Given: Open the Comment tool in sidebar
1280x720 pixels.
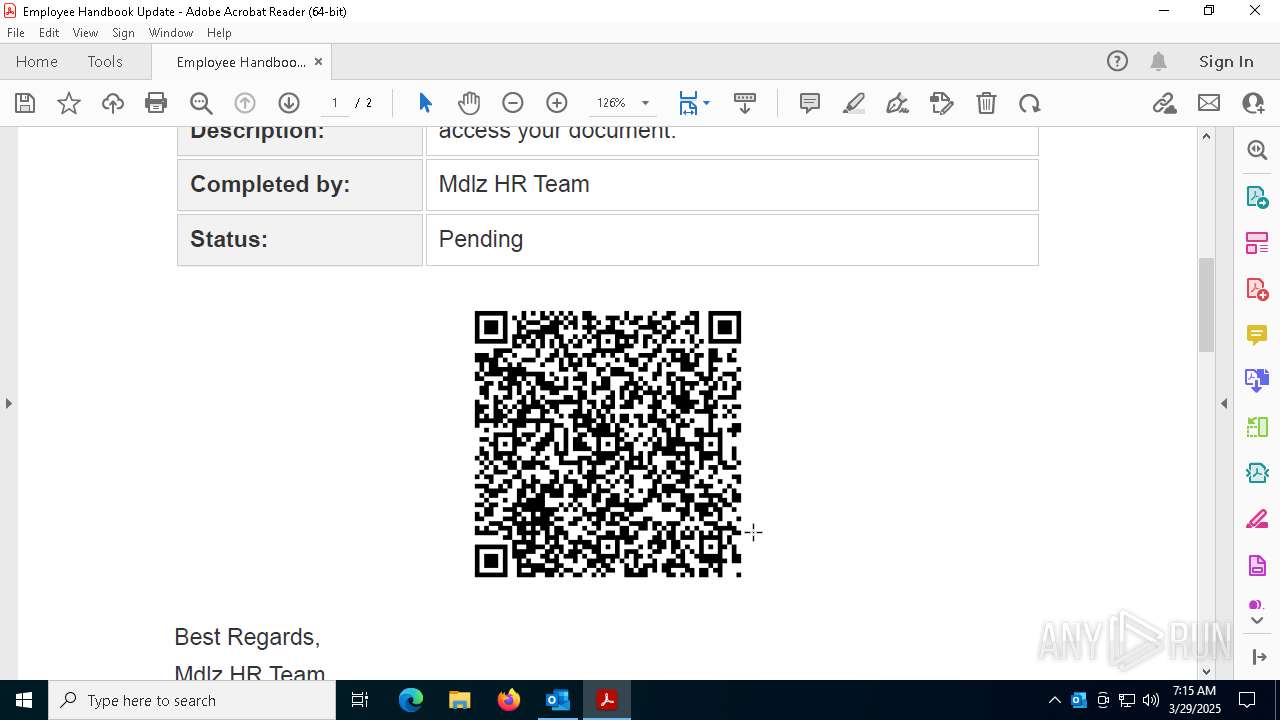Looking at the screenshot, I should (x=1257, y=335).
